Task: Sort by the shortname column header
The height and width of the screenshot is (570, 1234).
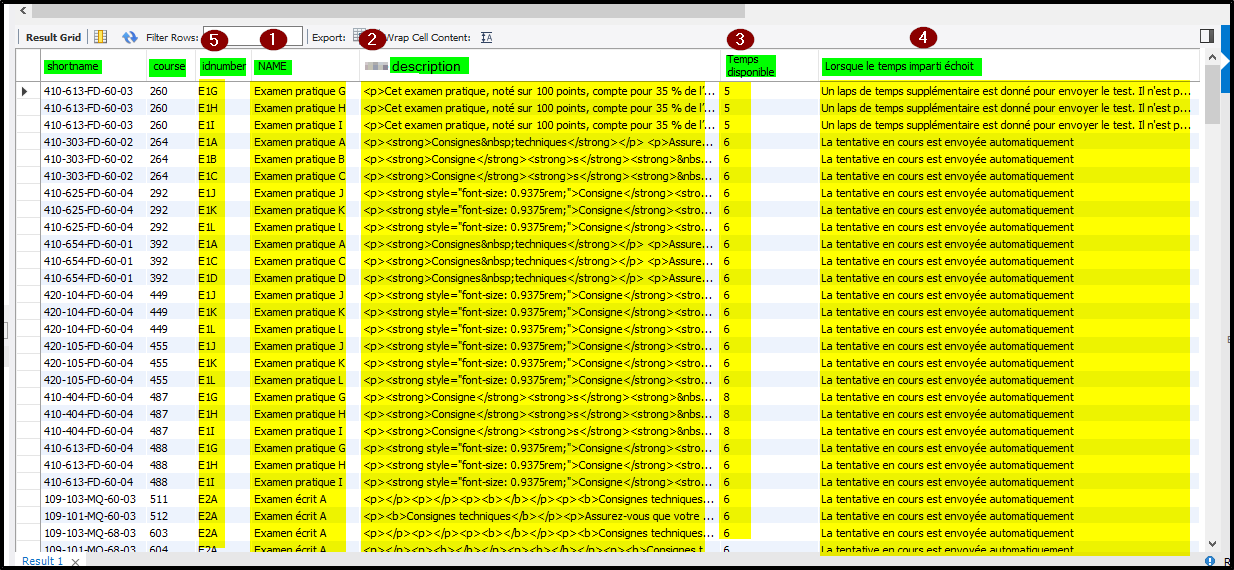Action: (73, 66)
